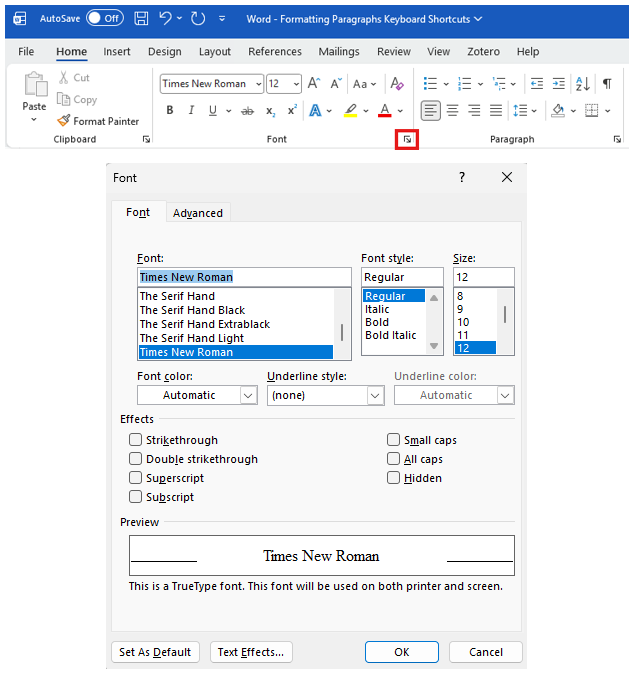Click Center alignment icon

click(x=452, y=110)
